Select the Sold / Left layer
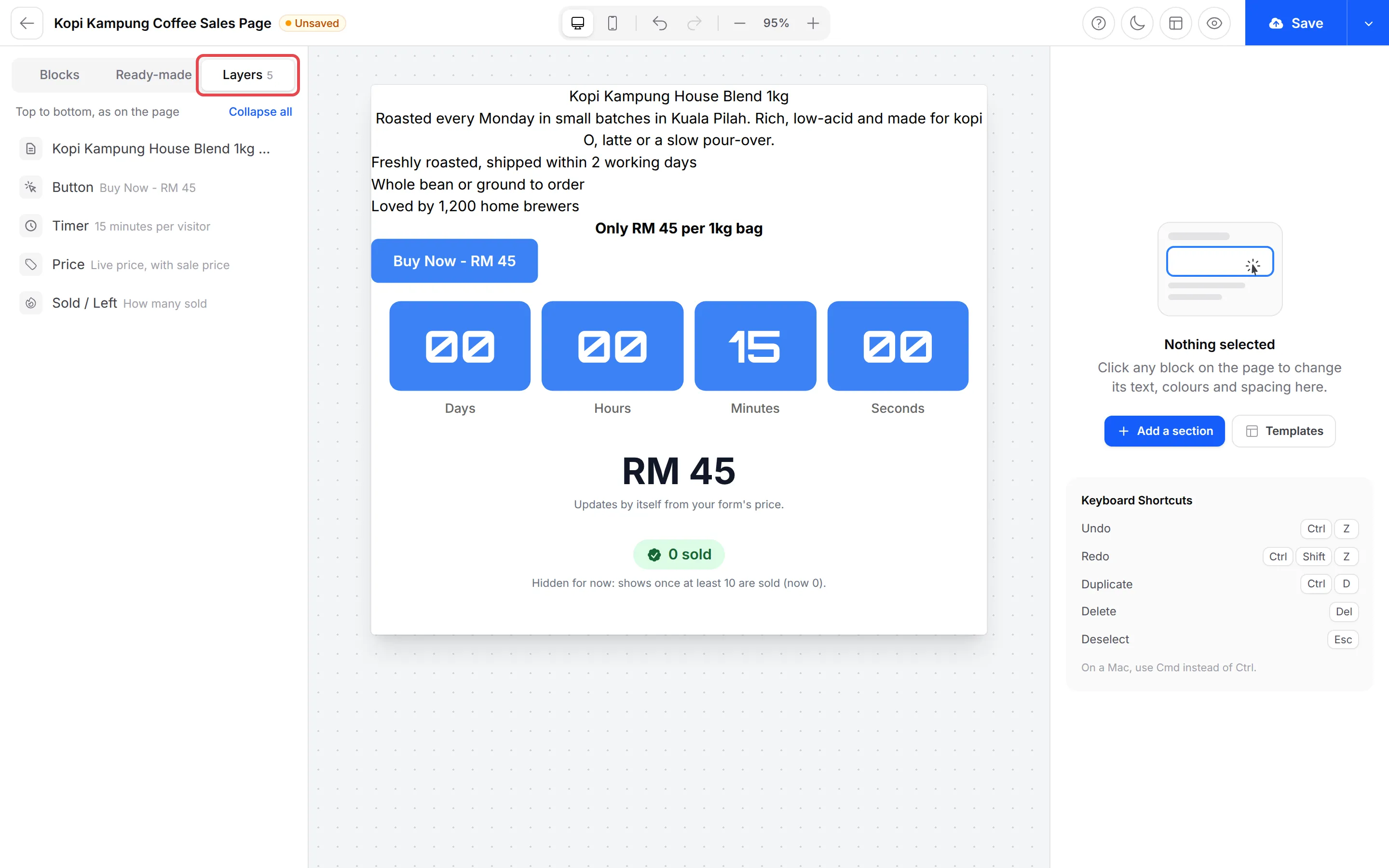The height and width of the screenshot is (868, 1389). tap(154, 302)
